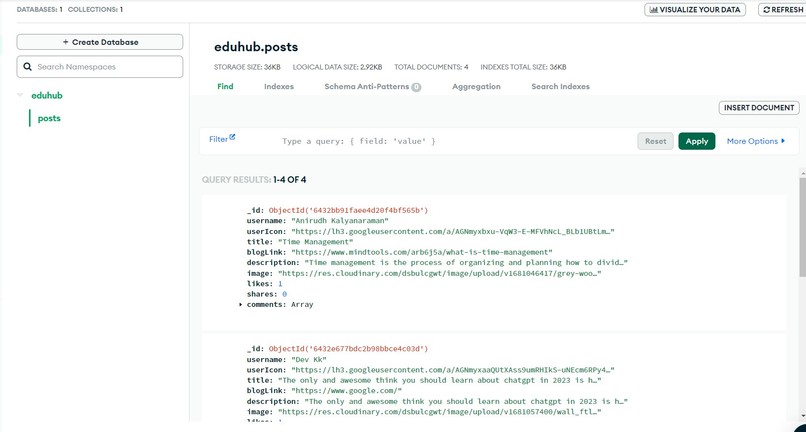Screen dimensions: 806x432
Task: Switch to the Aggregation tab
Action: (477, 86)
